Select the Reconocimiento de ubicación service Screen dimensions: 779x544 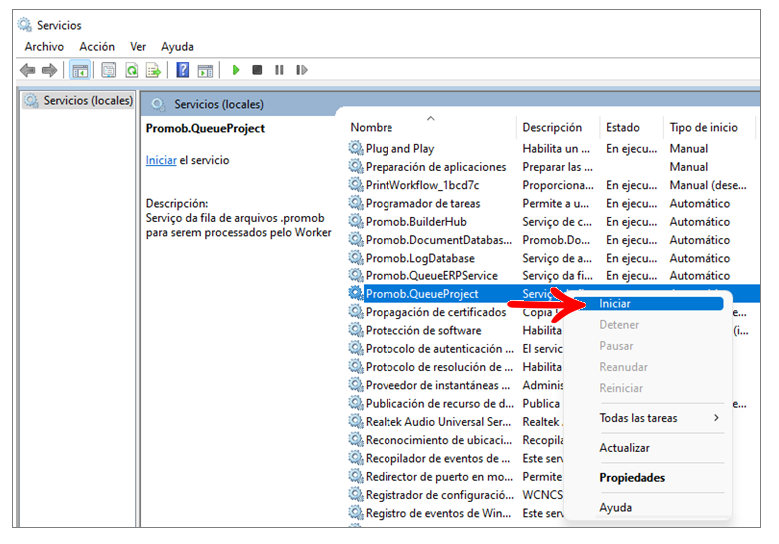pos(439,440)
